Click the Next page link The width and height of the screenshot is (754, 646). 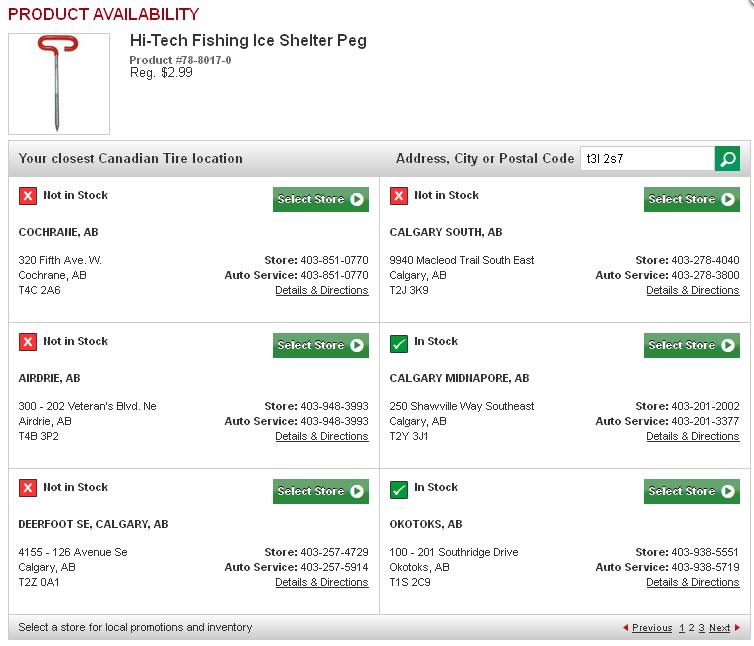[719, 628]
